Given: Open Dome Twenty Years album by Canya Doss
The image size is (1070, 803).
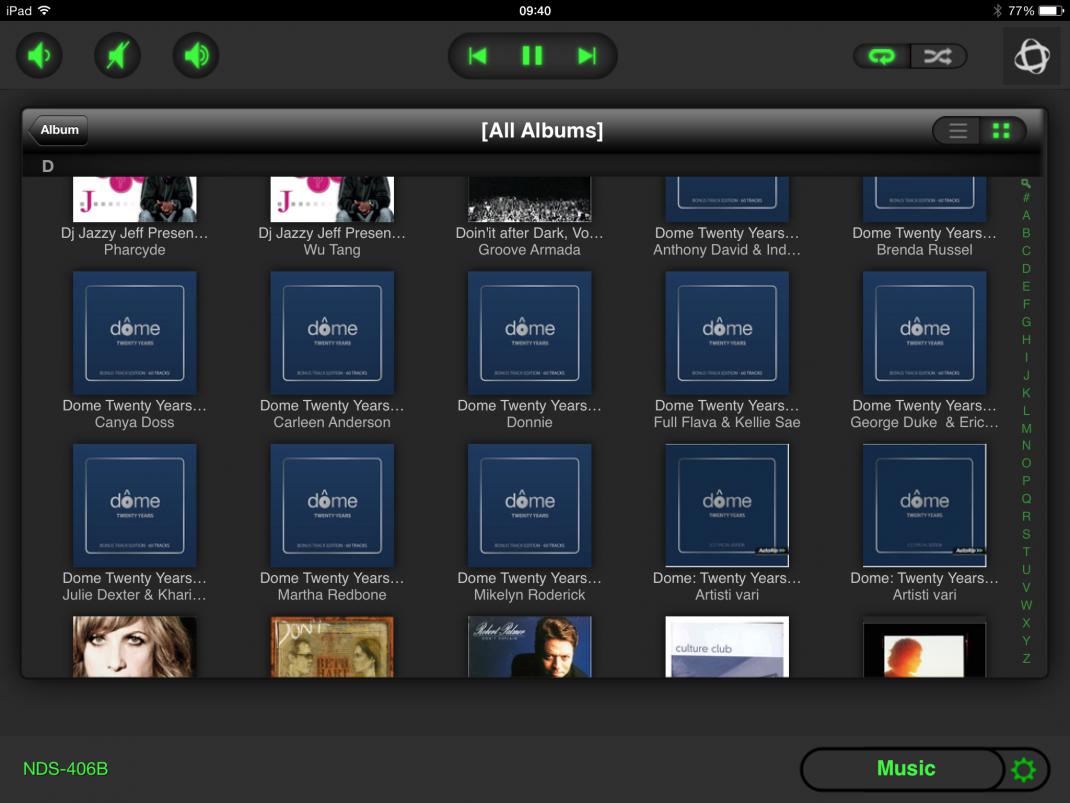Looking at the screenshot, I should tap(135, 333).
